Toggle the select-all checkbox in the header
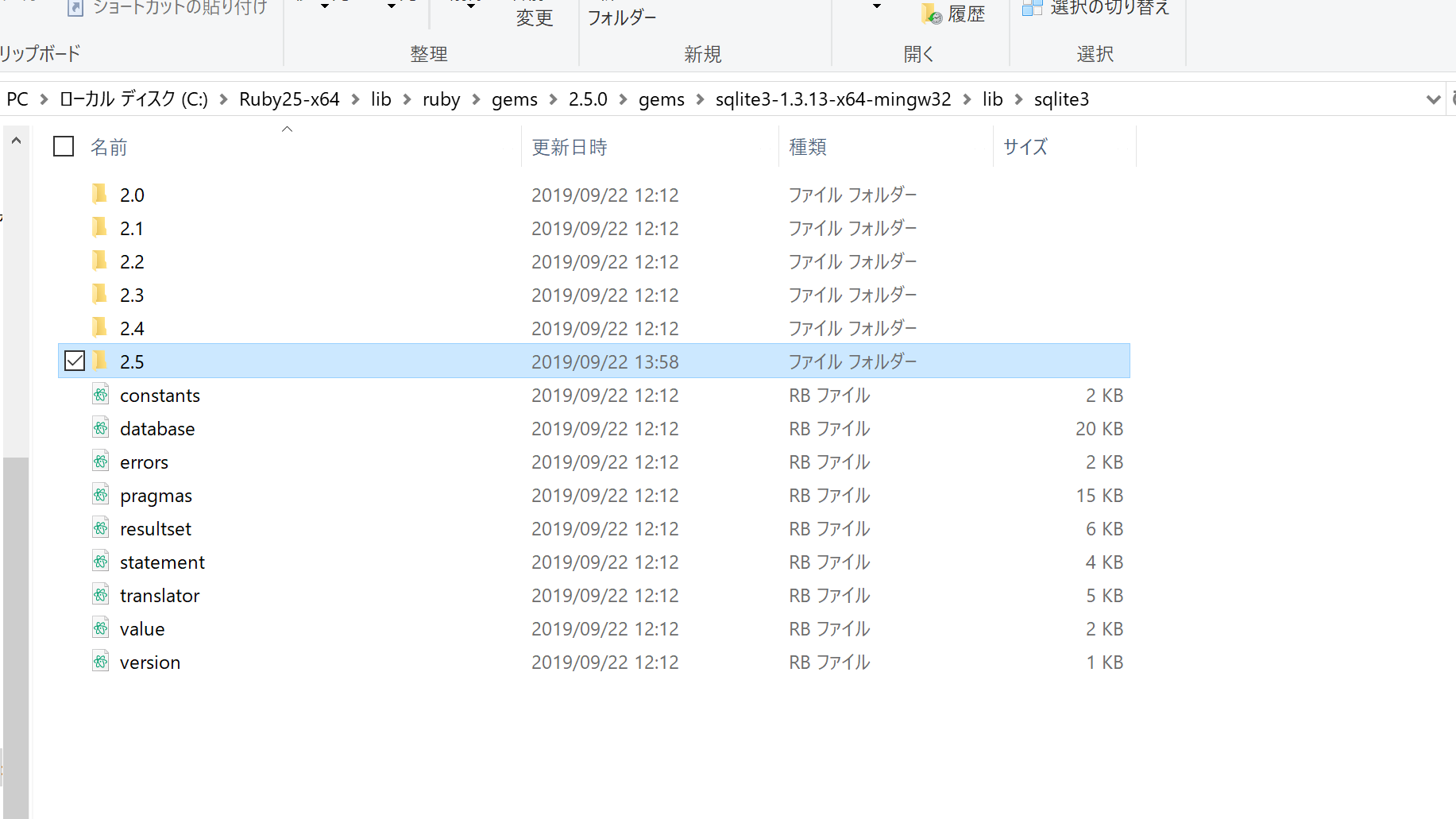The image size is (1456, 819). pyautogui.click(x=63, y=146)
